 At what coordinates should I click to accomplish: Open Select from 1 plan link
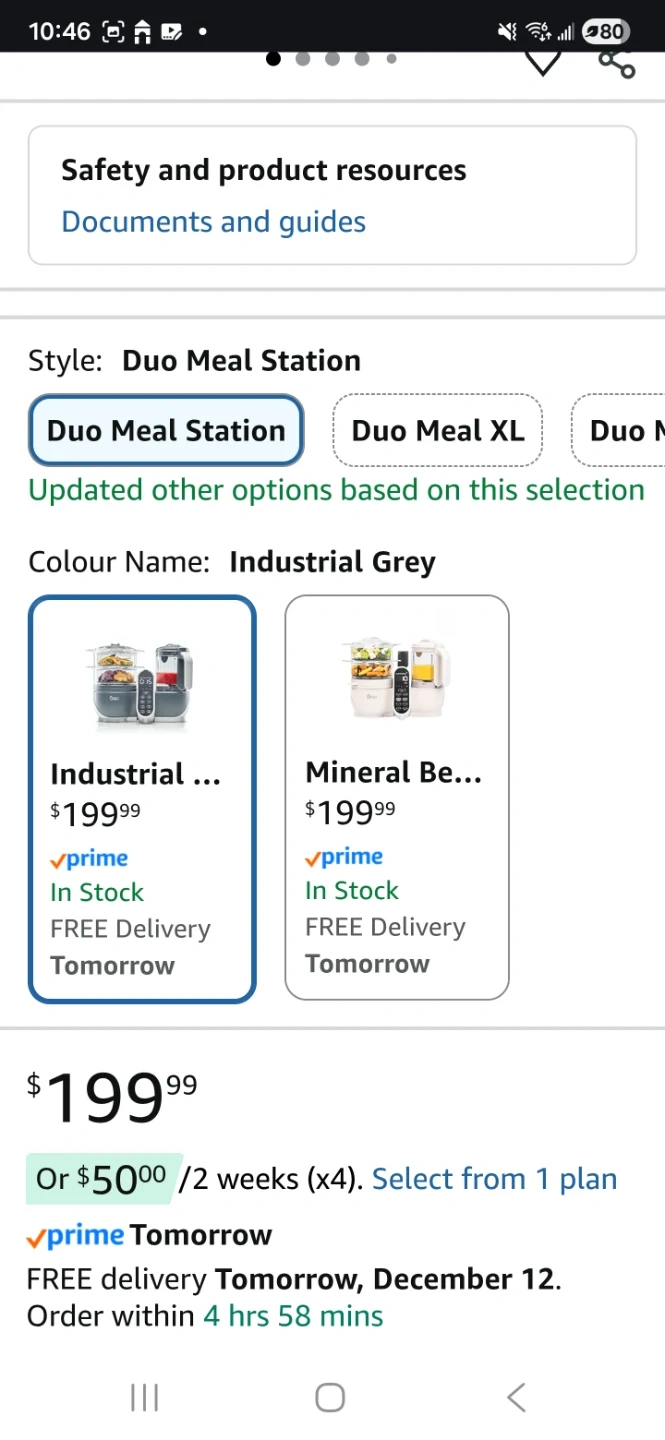point(494,1179)
